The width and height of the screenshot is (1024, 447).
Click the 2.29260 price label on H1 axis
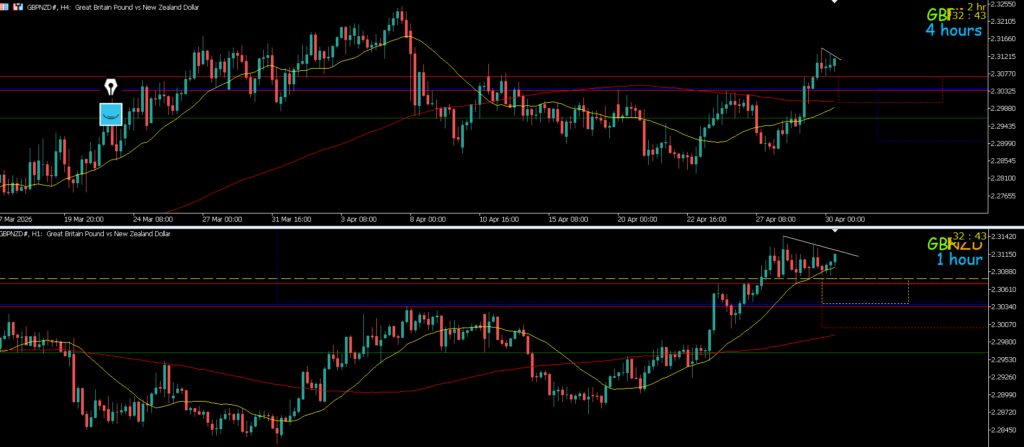point(1006,377)
